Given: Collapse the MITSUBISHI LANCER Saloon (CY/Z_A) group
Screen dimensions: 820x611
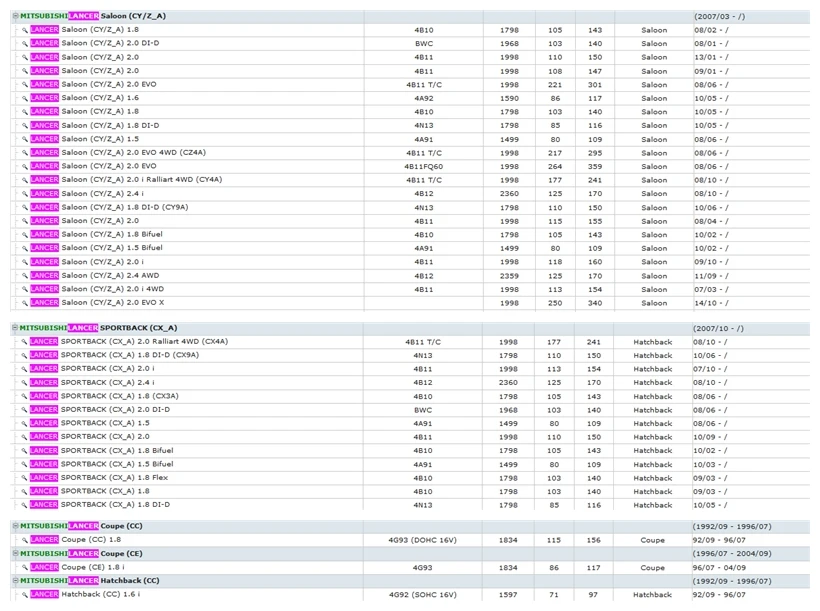Looking at the screenshot, I should click(x=16, y=16).
